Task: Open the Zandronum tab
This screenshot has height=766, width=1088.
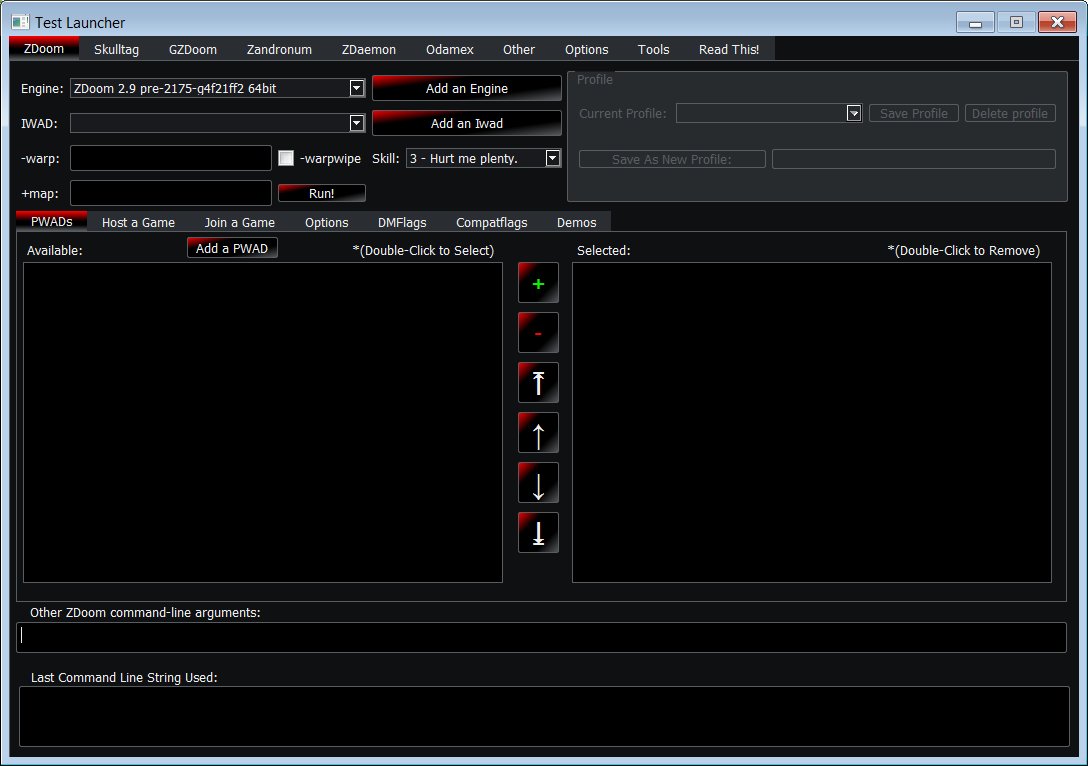Action: (x=279, y=49)
